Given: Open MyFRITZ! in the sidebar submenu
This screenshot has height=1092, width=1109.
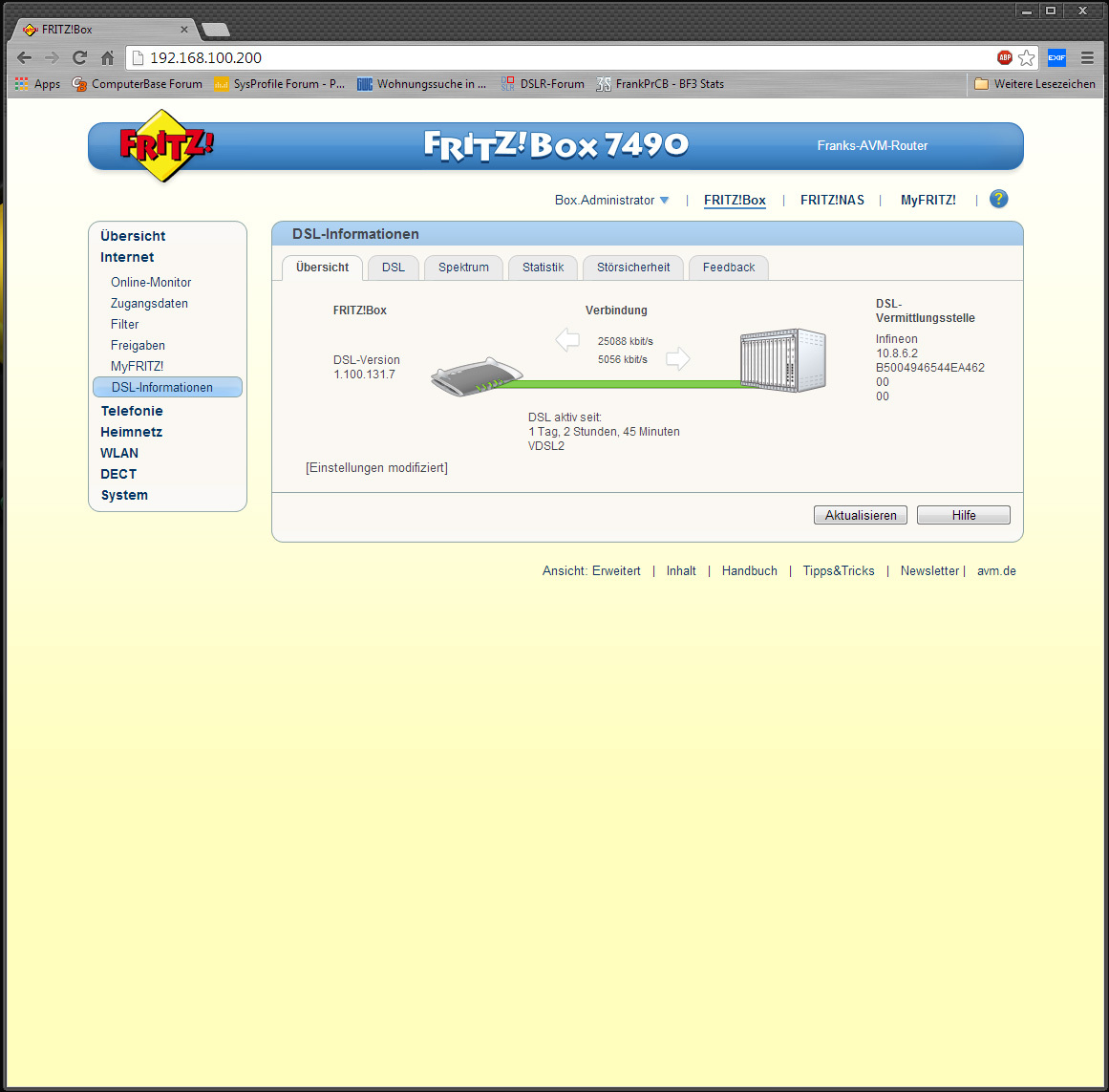Looking at the screenshot, I should (137, 366).
